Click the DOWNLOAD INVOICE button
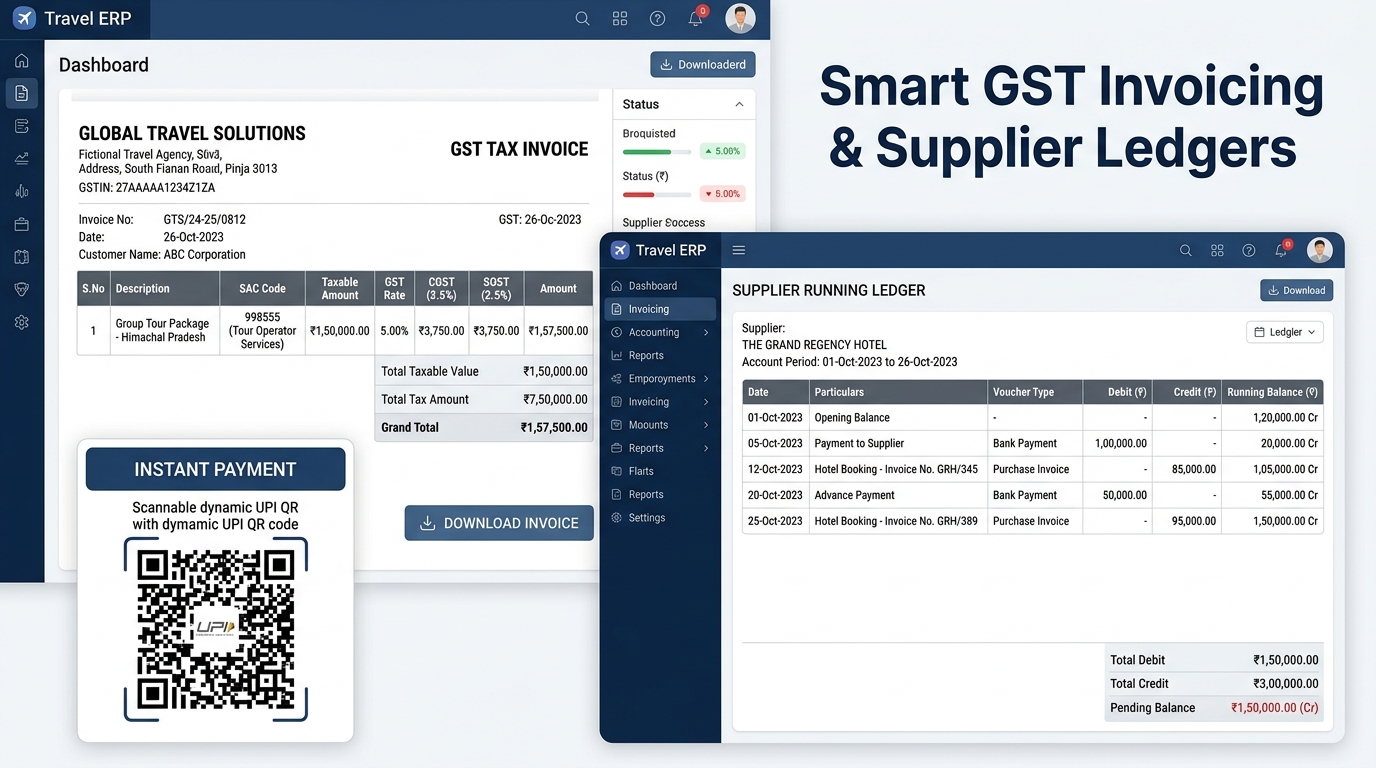 tap(499, 523)
